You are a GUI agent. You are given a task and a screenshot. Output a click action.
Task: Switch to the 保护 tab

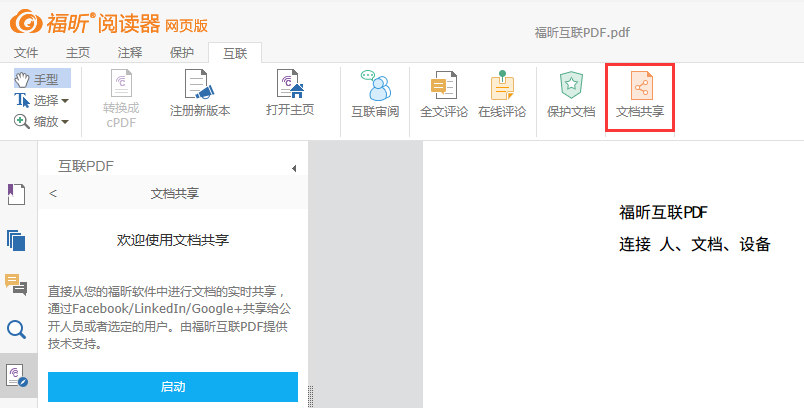point(182,52)
